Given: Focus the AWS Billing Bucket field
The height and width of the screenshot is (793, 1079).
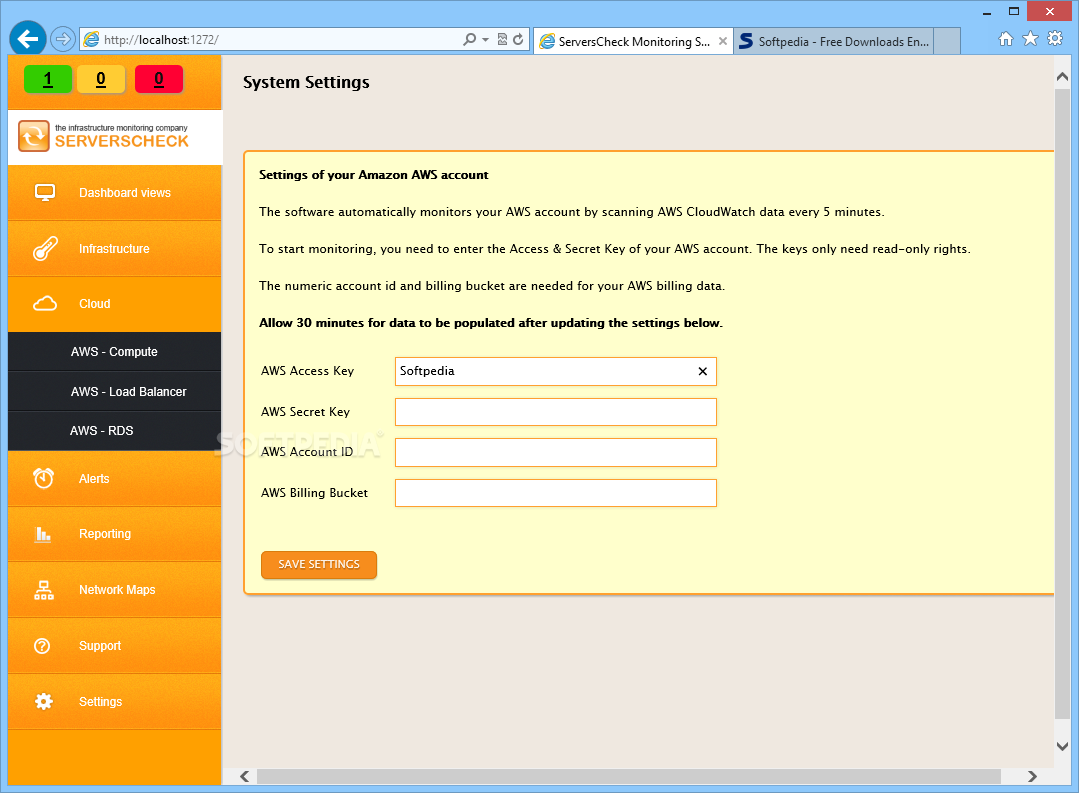Looking at the screenshot, I should click(555, 493).
